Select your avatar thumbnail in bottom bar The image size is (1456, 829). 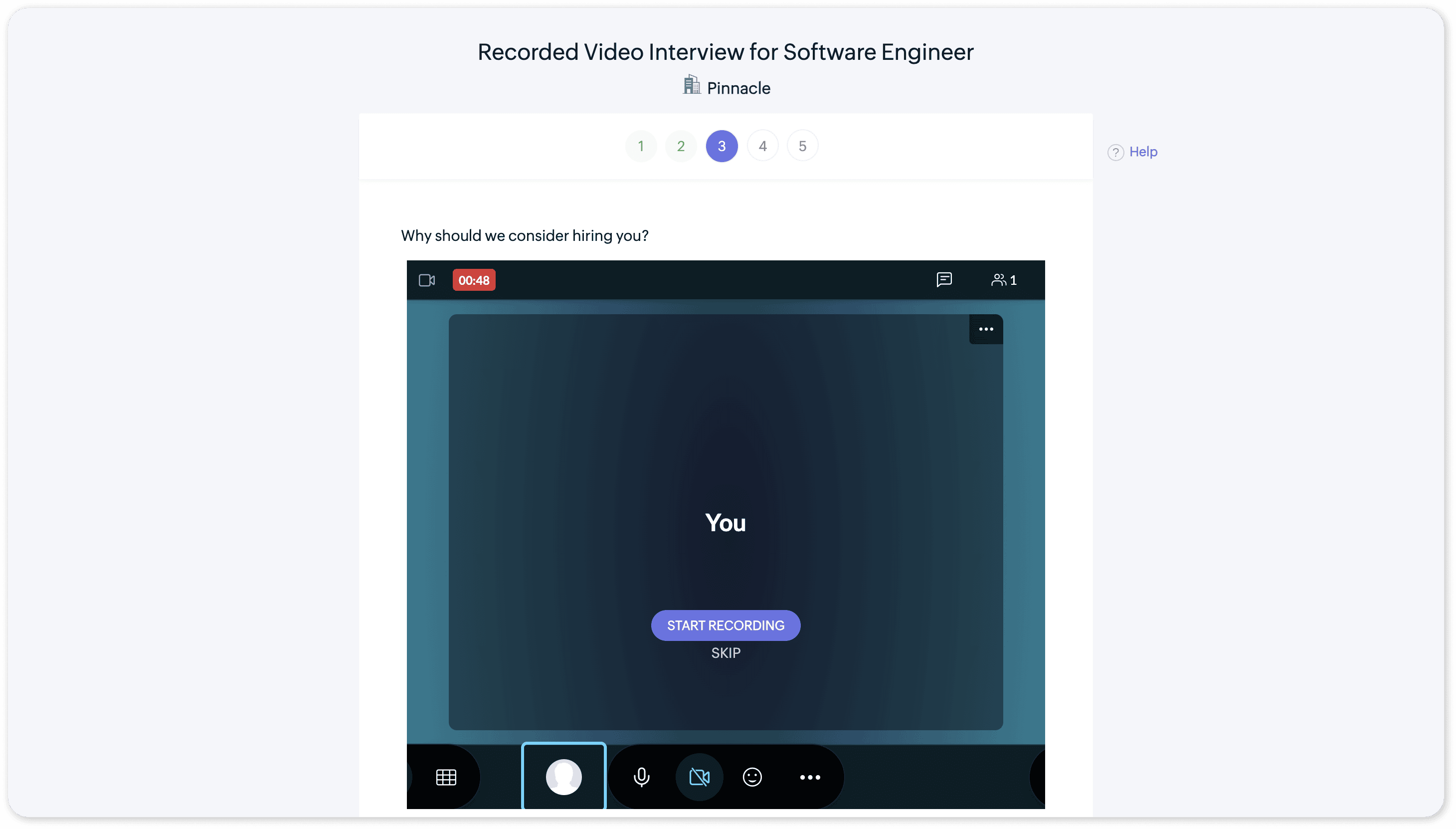563,777
